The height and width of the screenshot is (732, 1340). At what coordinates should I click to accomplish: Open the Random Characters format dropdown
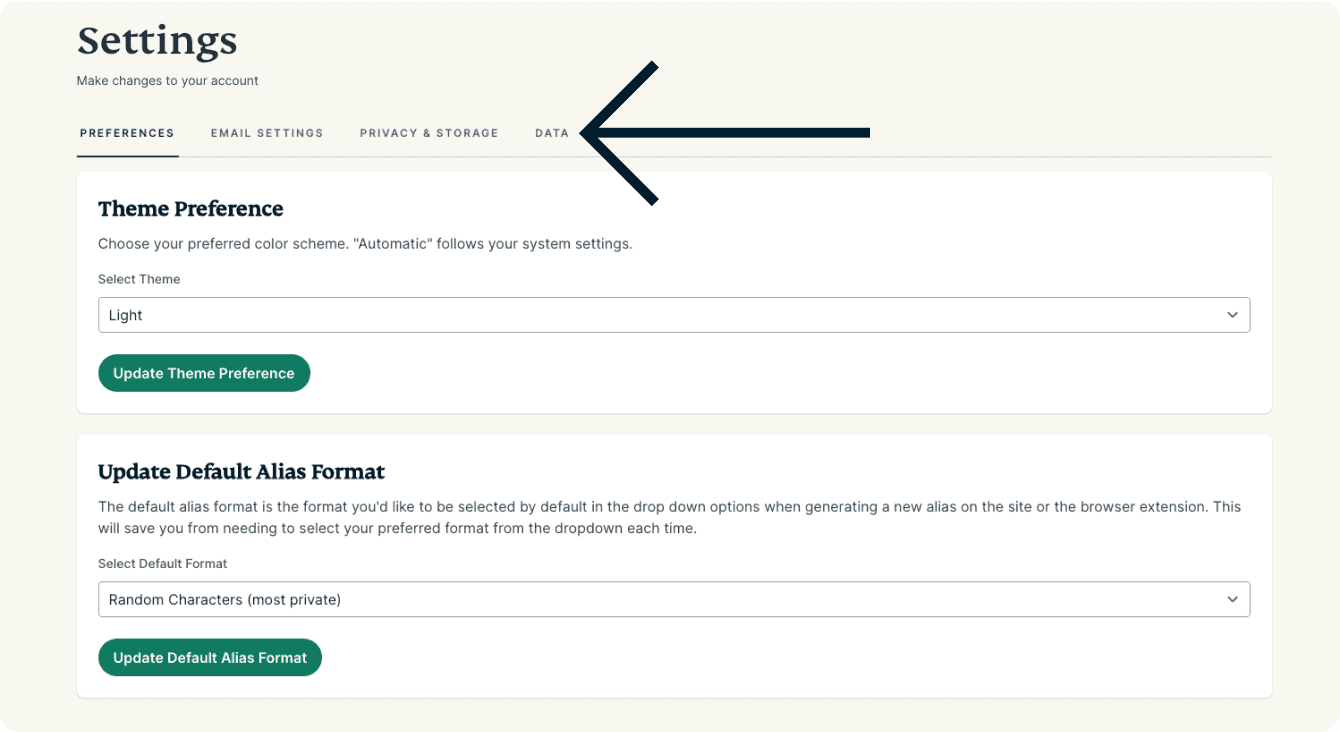[x=673, y=600]
